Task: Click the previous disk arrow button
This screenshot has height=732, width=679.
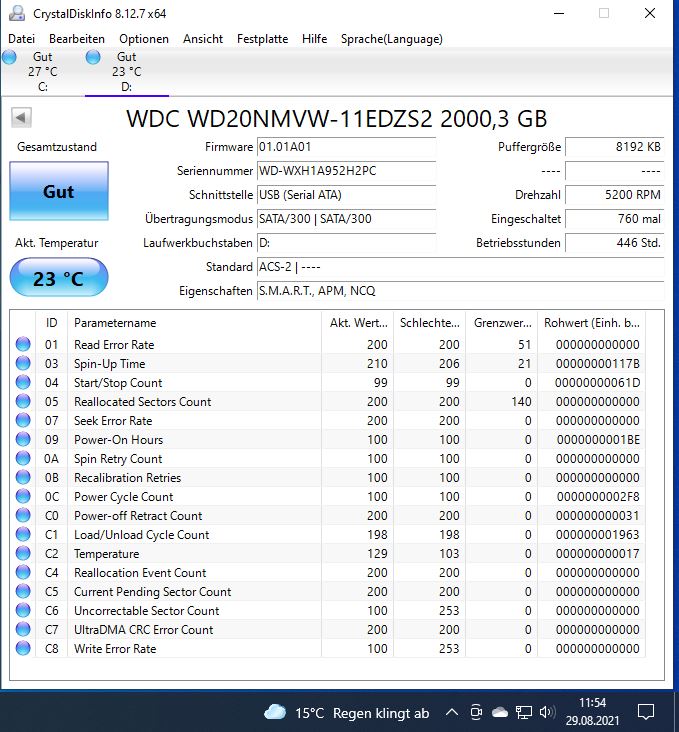Action: click(x=21, y=118)
